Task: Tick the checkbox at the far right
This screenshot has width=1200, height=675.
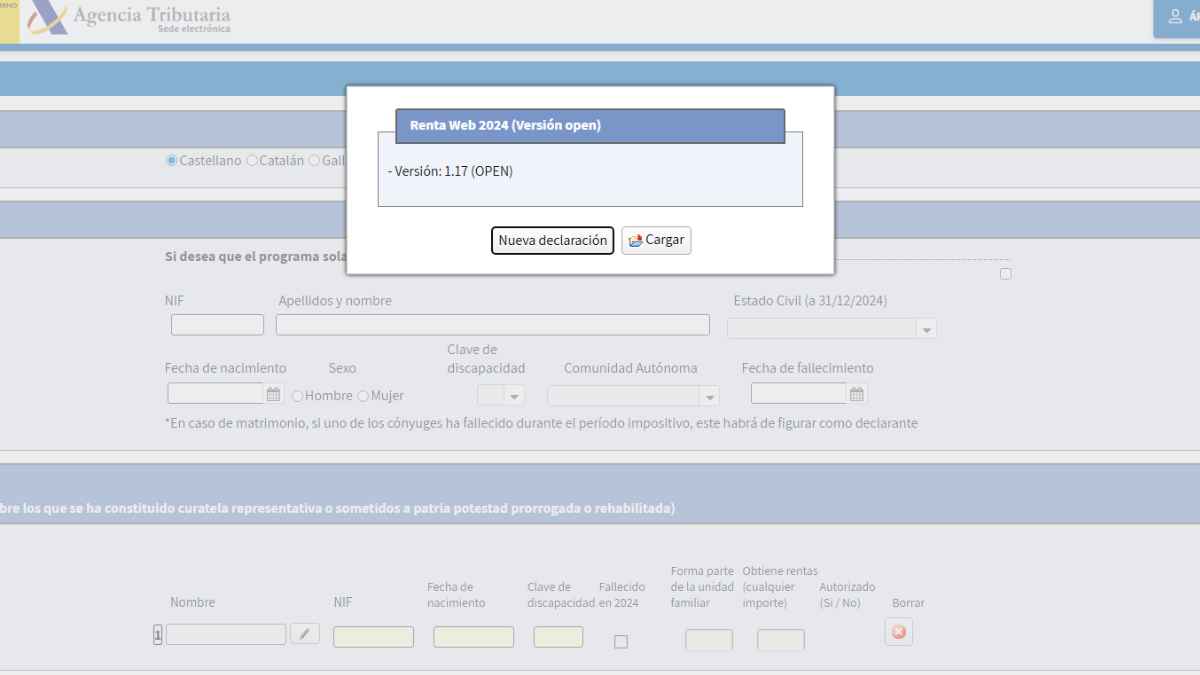Action: click(x=1005, y=272)
